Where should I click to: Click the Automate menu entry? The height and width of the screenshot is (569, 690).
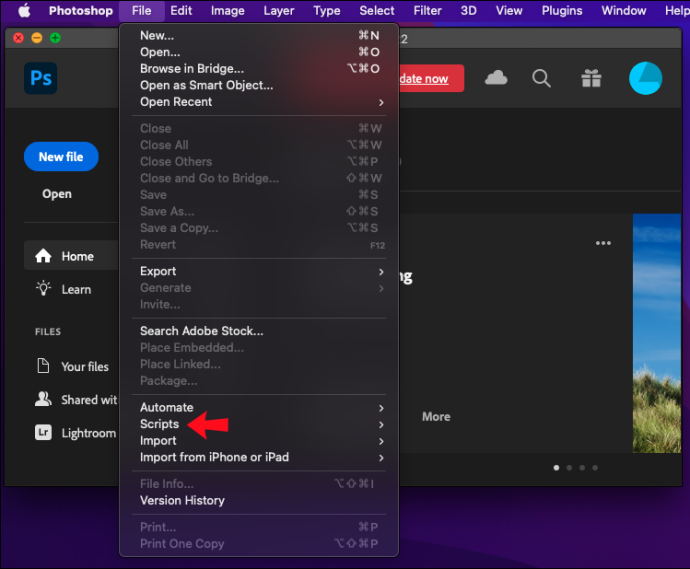259,407
